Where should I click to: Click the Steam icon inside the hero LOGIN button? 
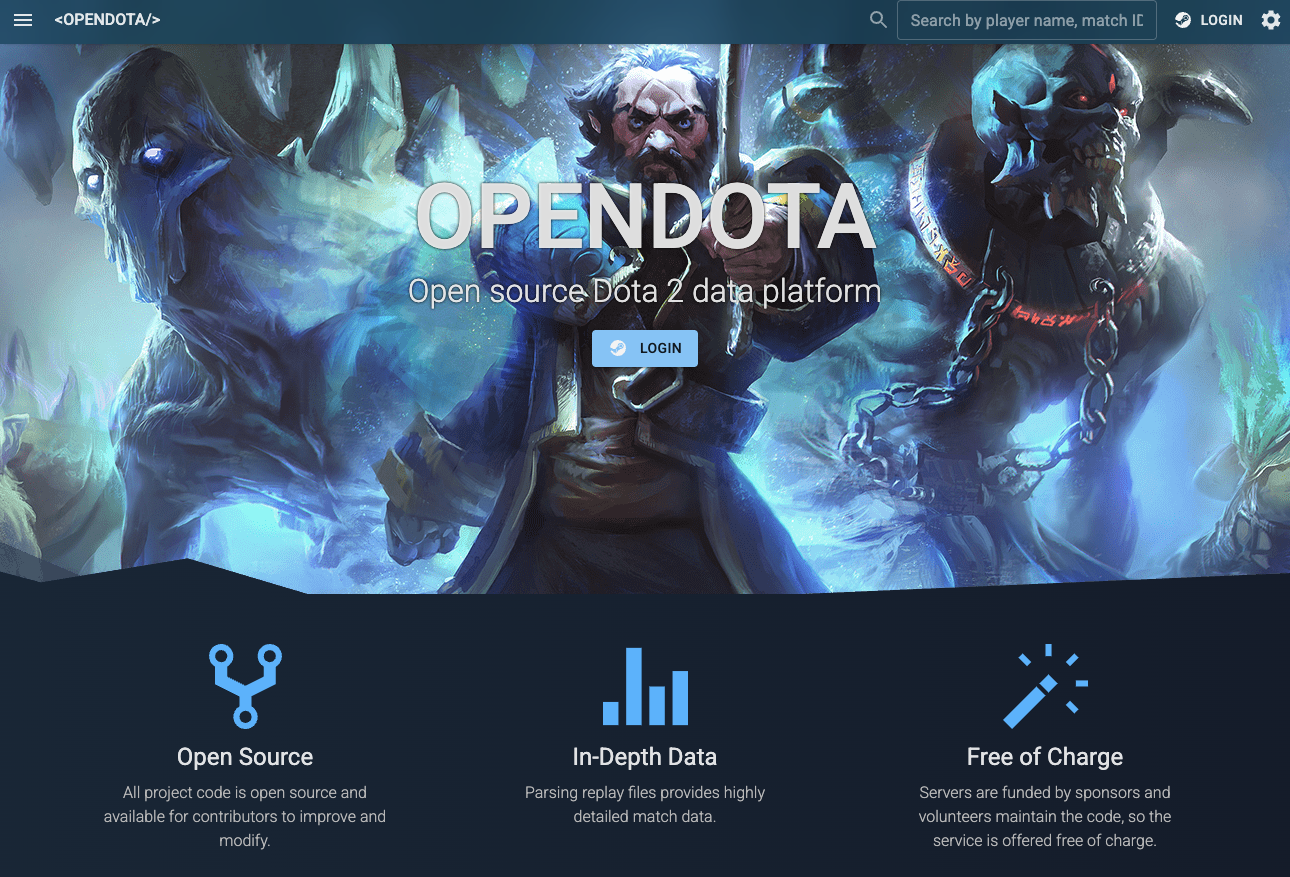click(618, 348)
